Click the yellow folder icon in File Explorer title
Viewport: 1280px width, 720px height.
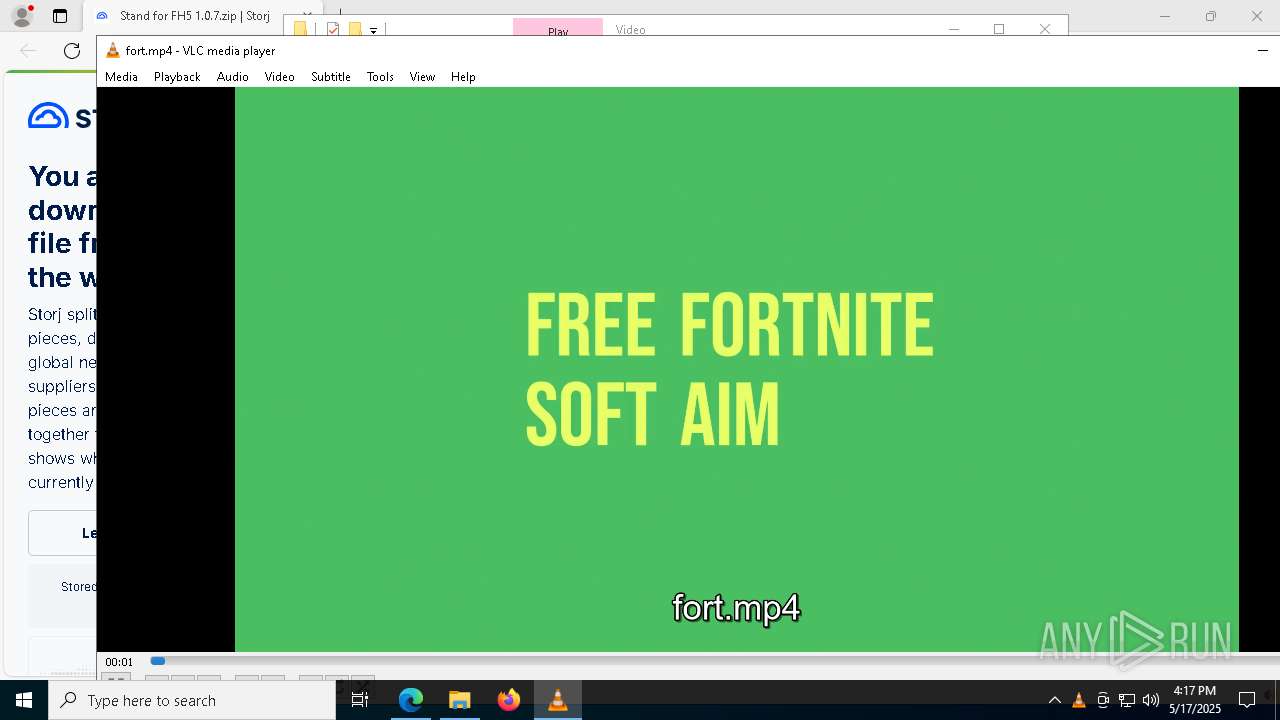(301, 30)
